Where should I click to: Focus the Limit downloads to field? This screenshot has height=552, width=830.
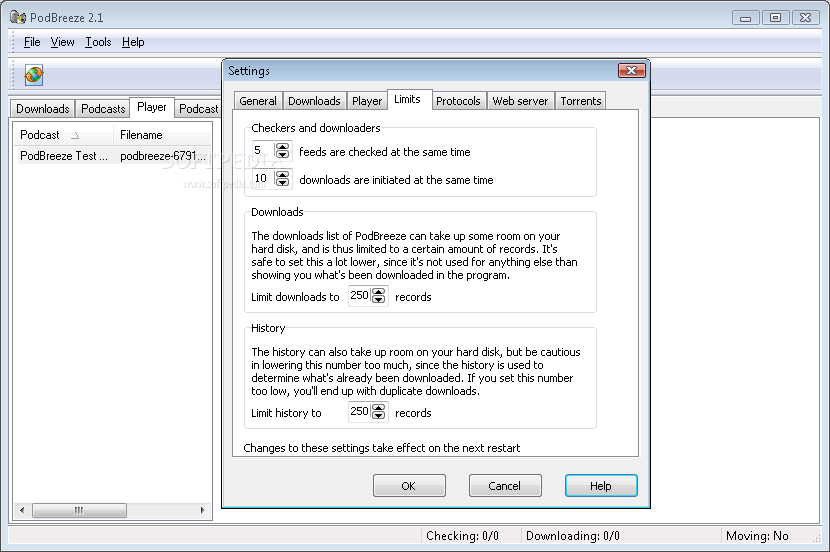[360, 295]
